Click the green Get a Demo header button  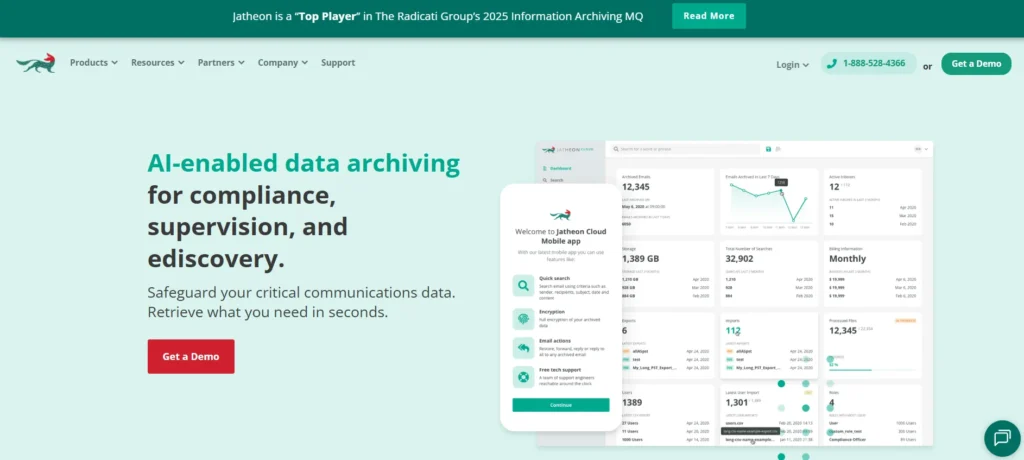tap(976, 63)
